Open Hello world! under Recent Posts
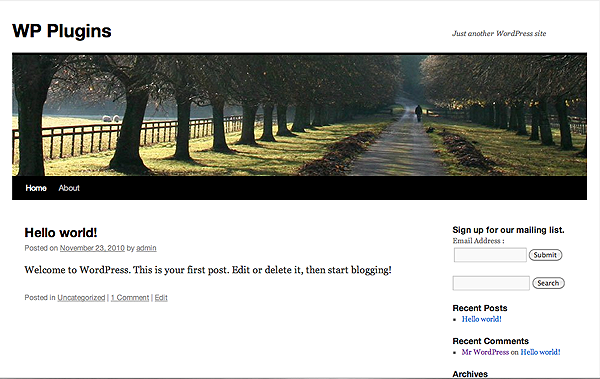This screenshot has height=379, width=600. pos(481,319)
